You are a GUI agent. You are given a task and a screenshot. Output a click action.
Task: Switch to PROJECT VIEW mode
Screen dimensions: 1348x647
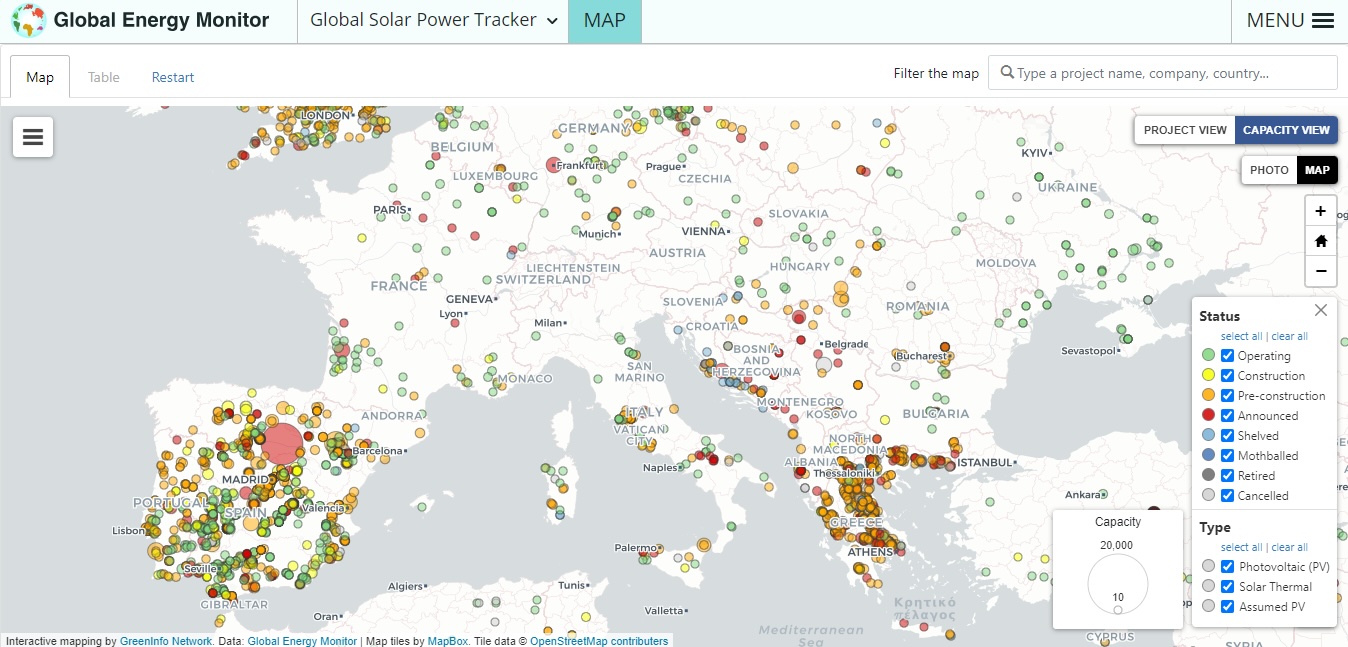1184,129
